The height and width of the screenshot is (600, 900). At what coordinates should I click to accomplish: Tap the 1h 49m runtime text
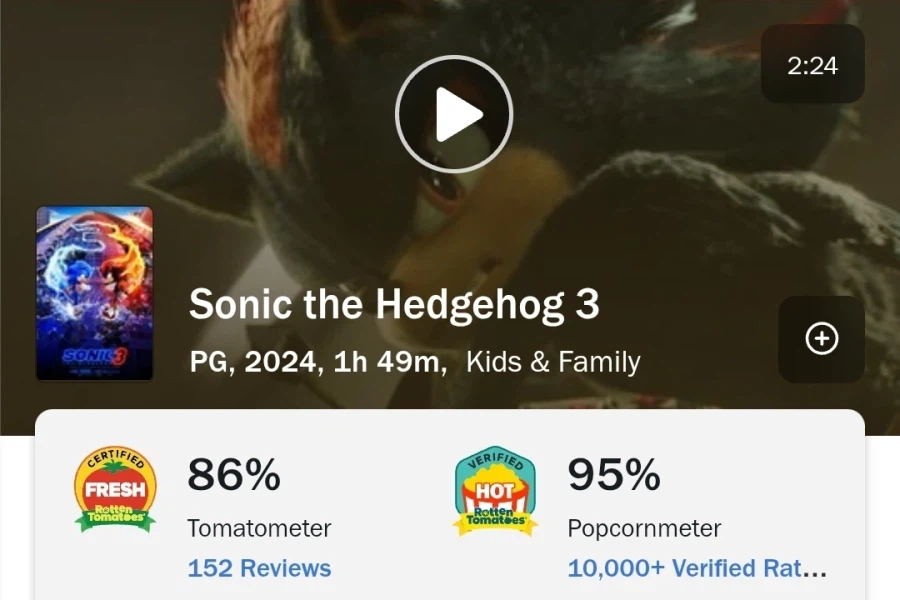coord(388,362)
